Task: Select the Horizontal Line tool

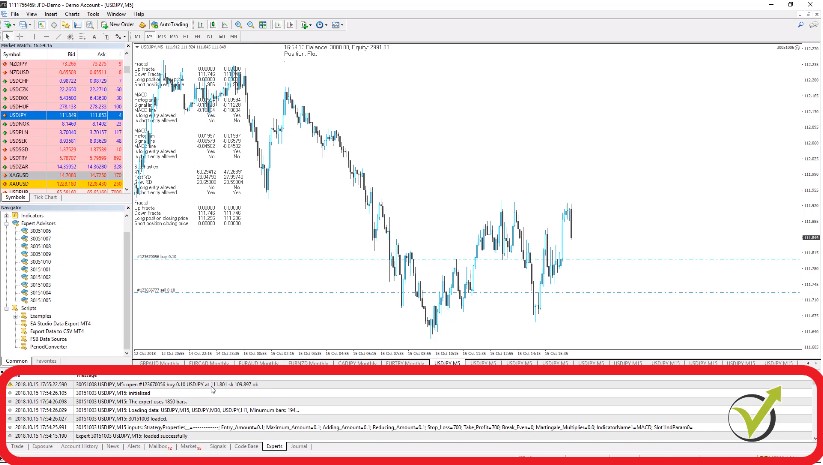Action: pos(46,37)
